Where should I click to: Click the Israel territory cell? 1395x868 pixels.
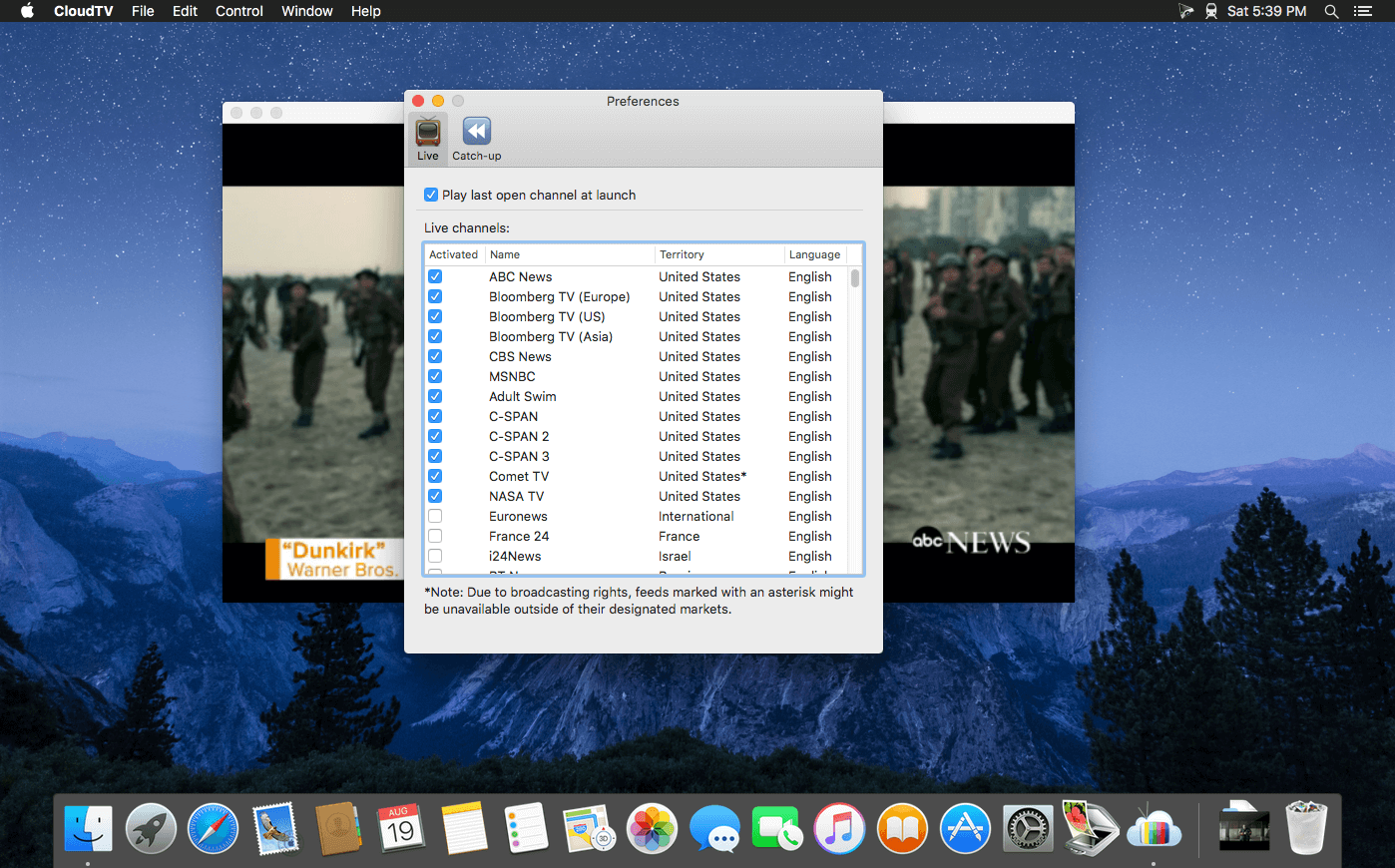(675, 556)
